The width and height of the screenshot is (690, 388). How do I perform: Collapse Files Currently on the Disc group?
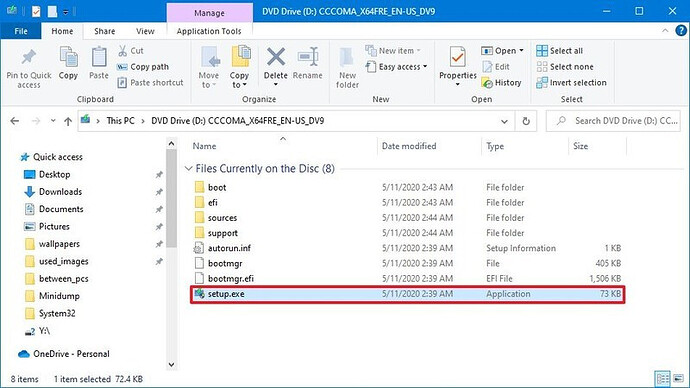click(x=188, y=168)
